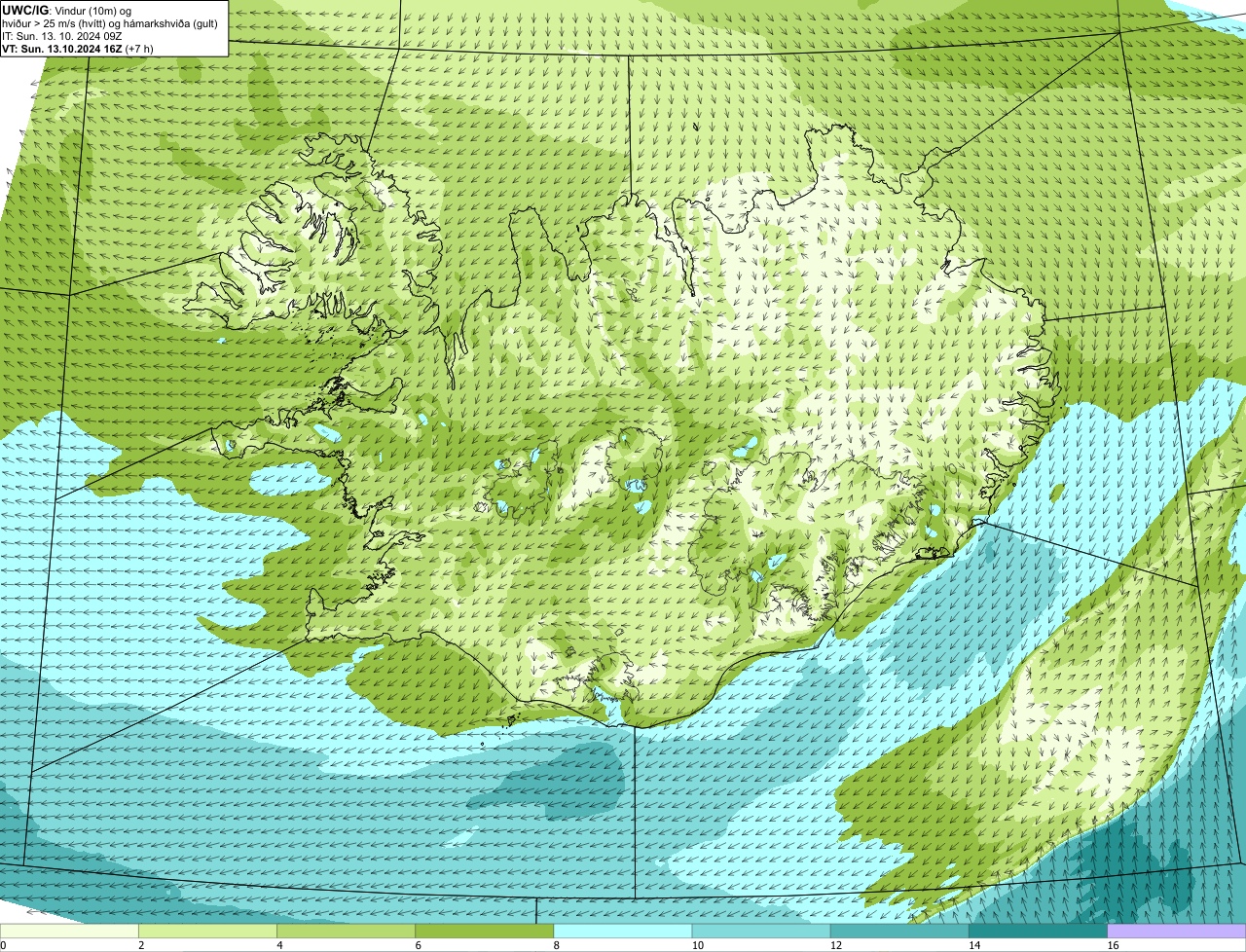This screenshot has width=1246, height=952.
Task: Click the olive green 6–8 m/s scale swatch
Action: click(x=485, y=932)
